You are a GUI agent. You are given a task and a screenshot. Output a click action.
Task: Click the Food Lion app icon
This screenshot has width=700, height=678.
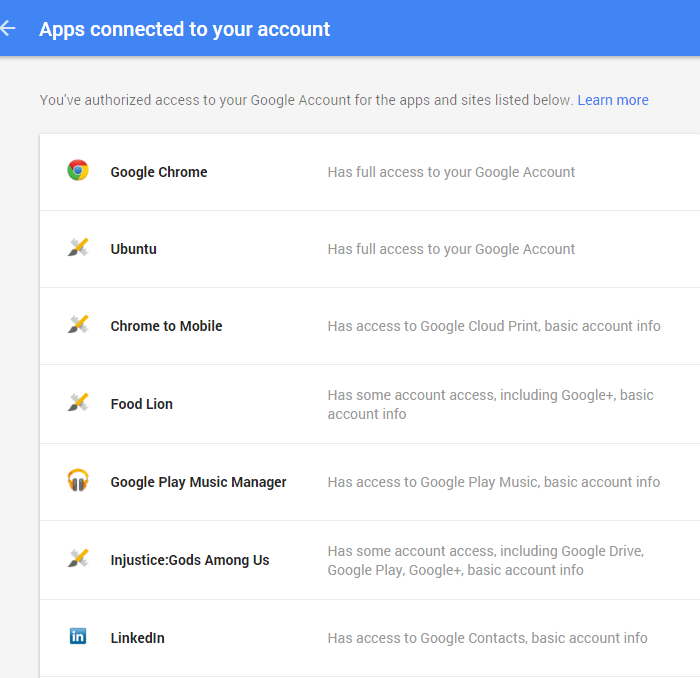click(78, 403)
